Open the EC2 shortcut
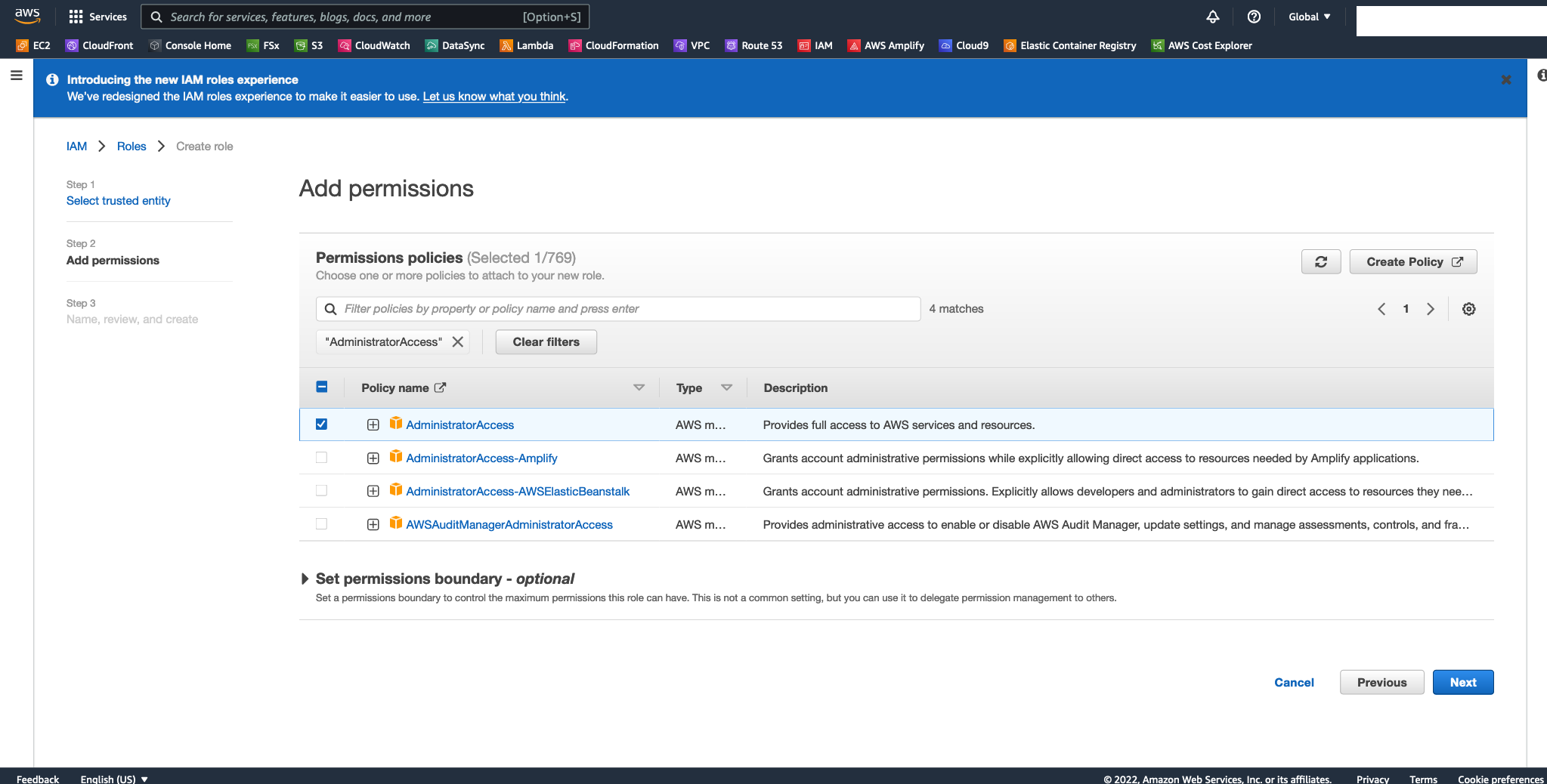The image size is (1547, 784). (x=33, y=45)
